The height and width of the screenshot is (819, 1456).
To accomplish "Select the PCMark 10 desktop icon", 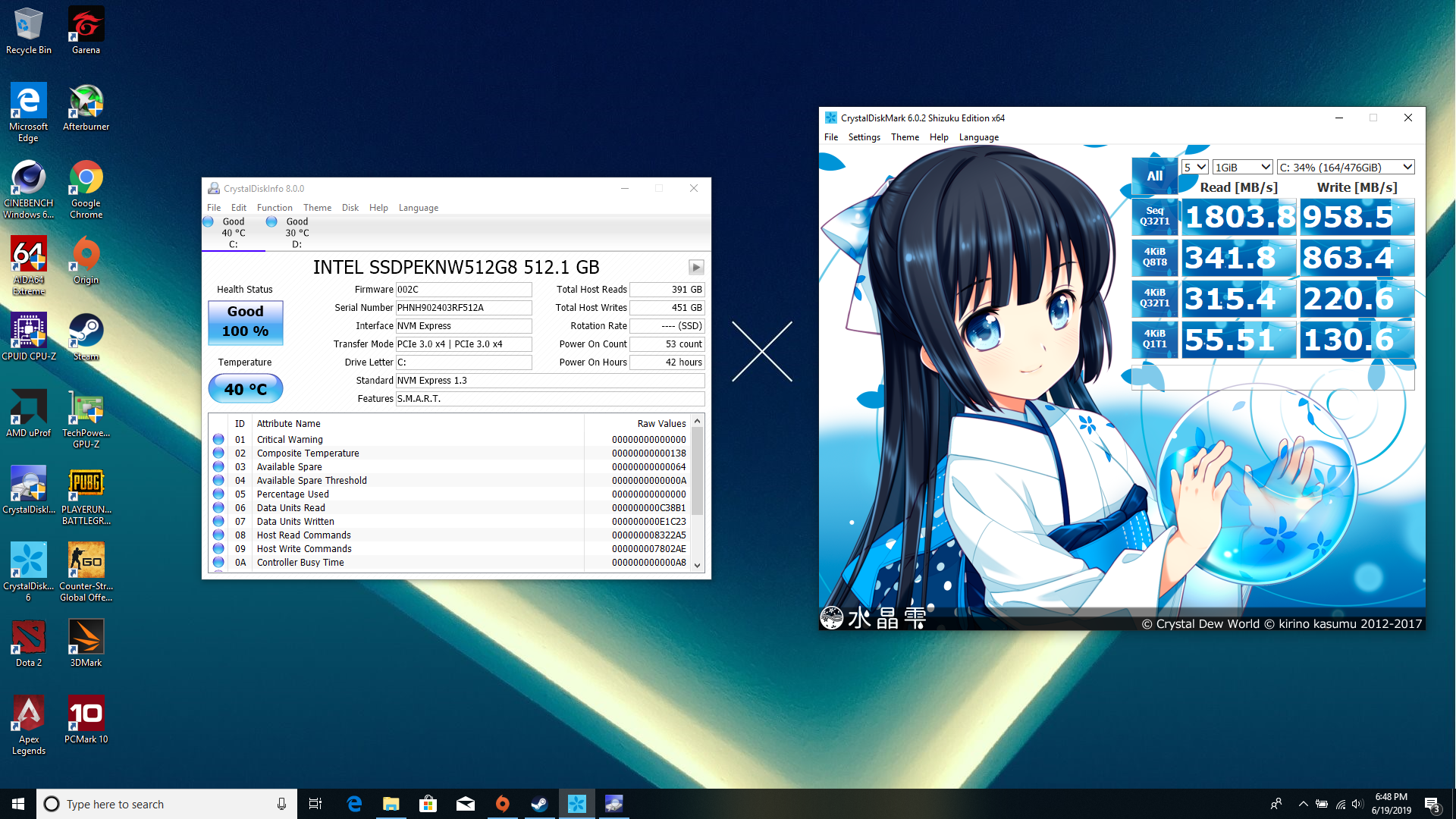I will tap(86, 720).
